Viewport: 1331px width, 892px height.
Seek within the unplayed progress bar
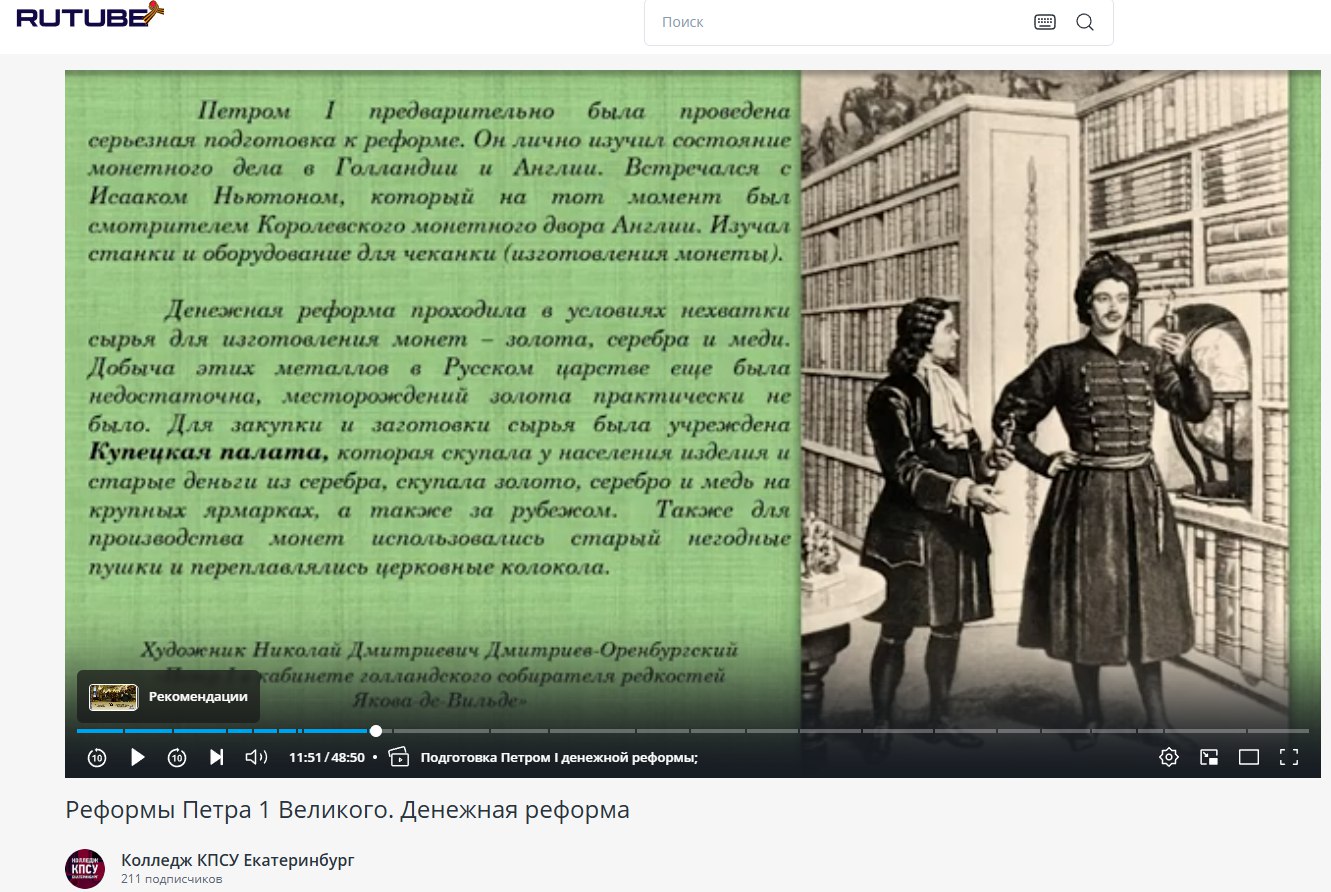pyautogui.click(x=845, y=731)
